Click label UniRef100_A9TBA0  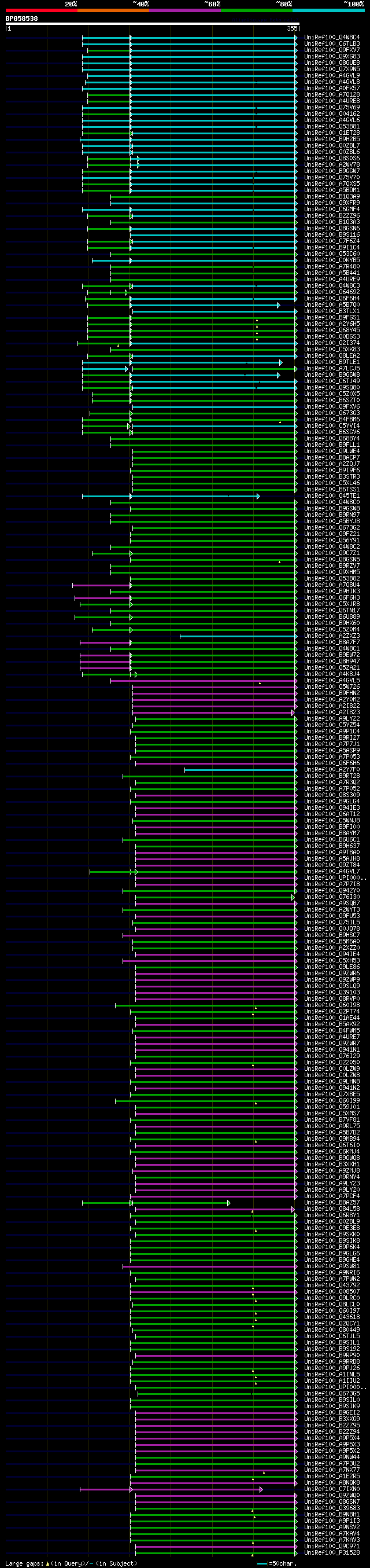coord(332,852)
